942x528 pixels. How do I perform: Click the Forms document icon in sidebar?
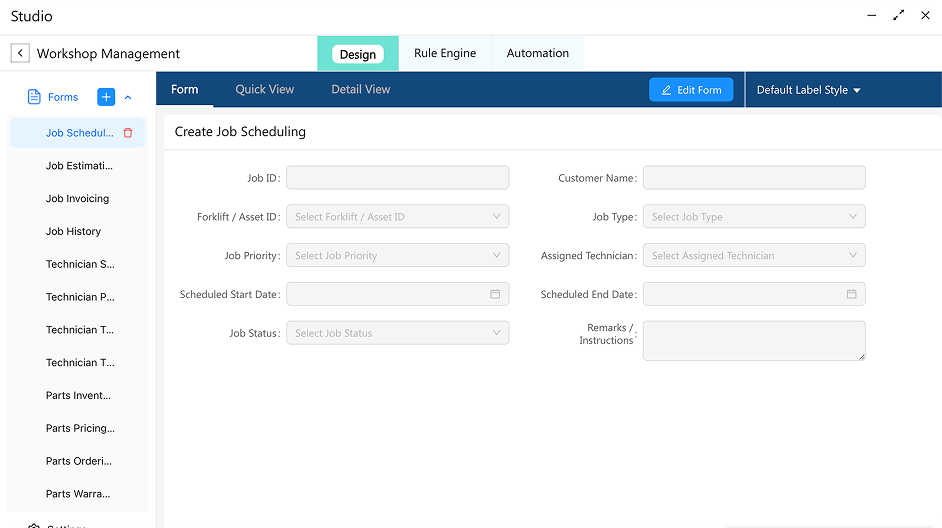pos(34,97)
